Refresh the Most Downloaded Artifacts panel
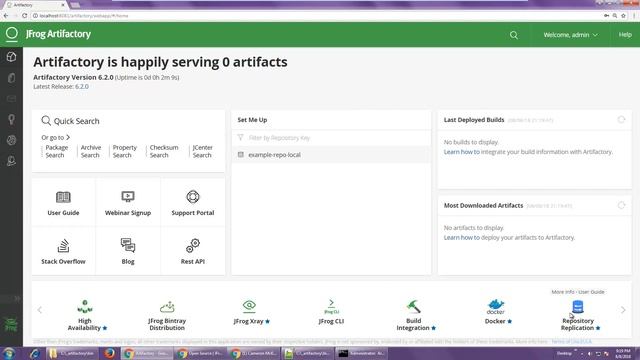This screenshot has height=360, width=640. (x=621, y=205)
